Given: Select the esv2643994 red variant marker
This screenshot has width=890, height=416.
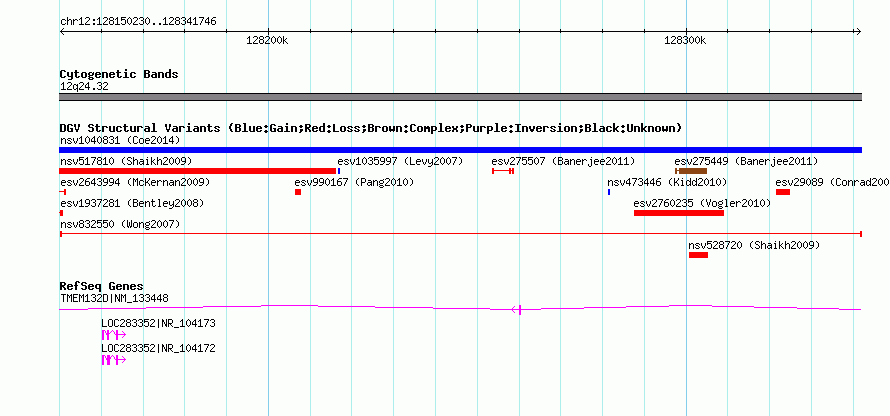Looking at the screenshot, I should tap(63, 192).
